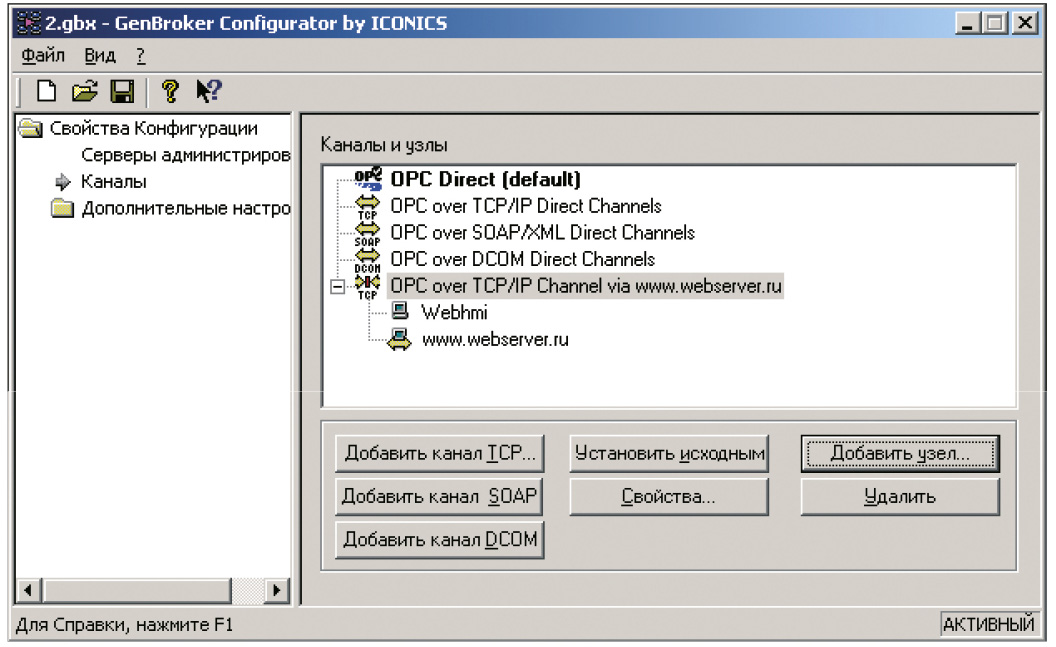Viewport: 1056px width, 647px height.
Task: Click the Удалить button
Action: click(900, 497)
